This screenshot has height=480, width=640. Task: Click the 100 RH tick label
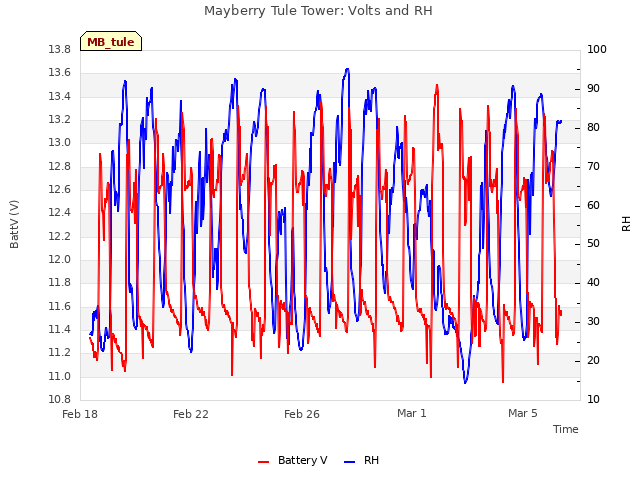[597, 49]
